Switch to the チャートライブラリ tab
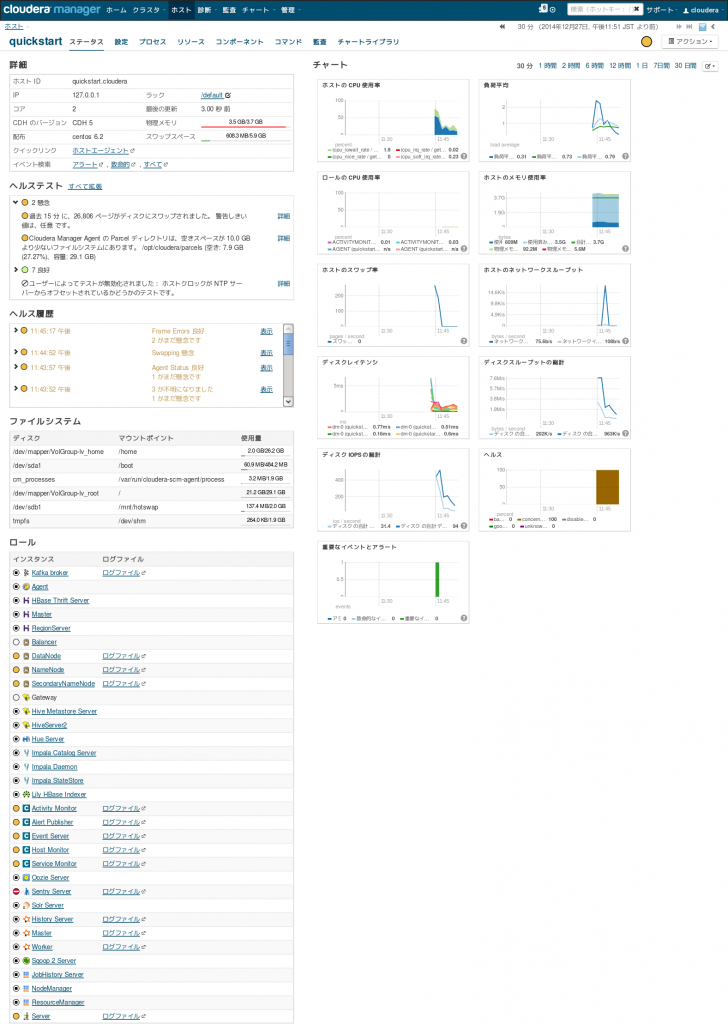 coord(368,42)
